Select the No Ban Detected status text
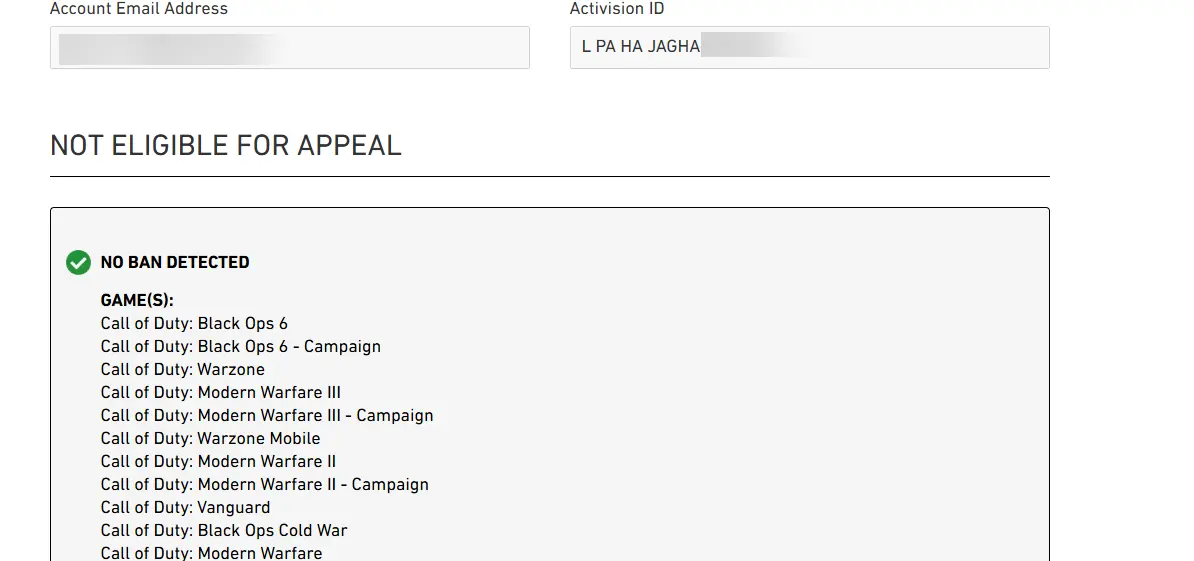 [x=175, y=263]
